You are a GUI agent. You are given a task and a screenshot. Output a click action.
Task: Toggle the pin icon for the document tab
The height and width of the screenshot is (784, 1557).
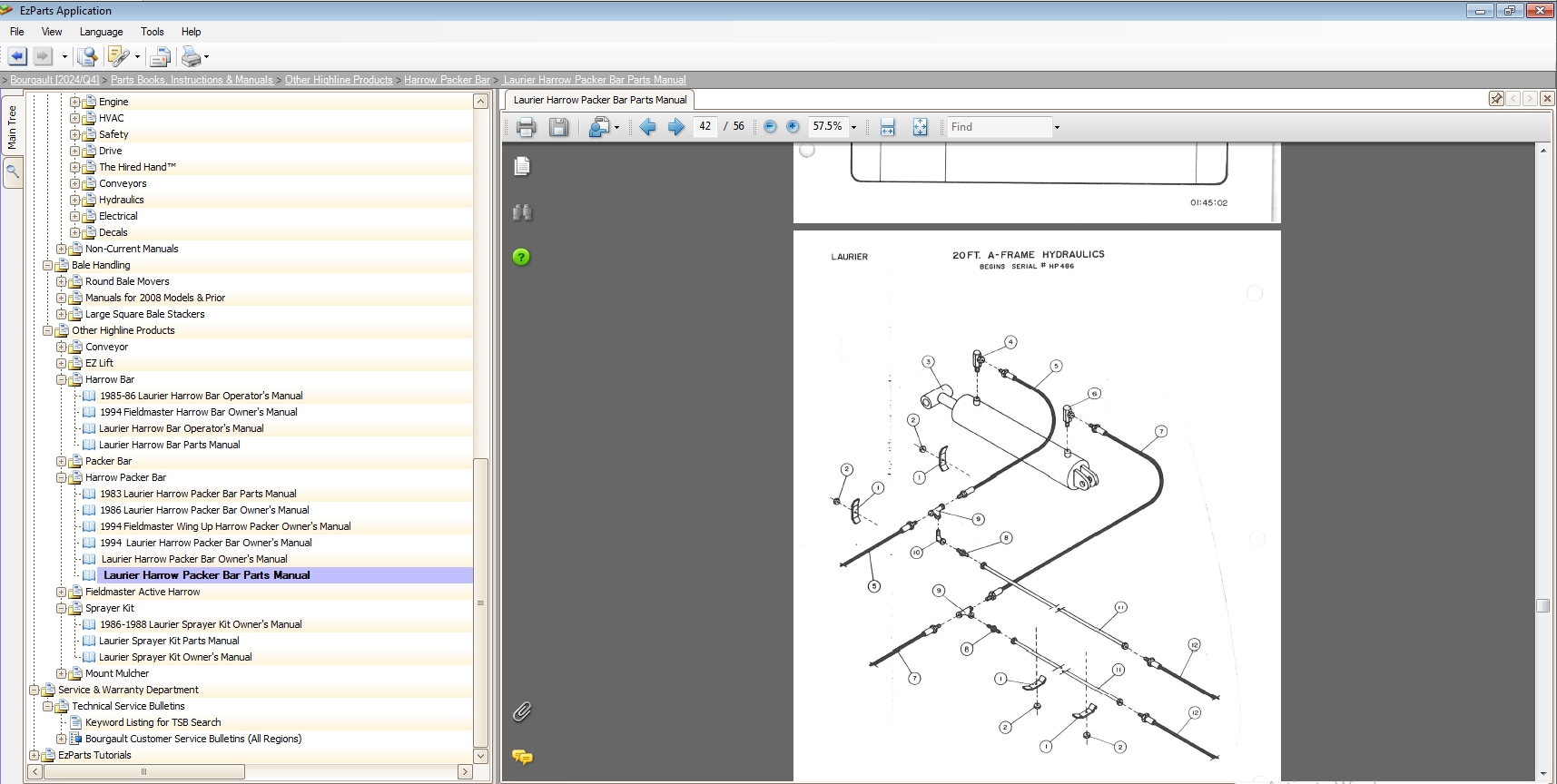click(1496, 99)
